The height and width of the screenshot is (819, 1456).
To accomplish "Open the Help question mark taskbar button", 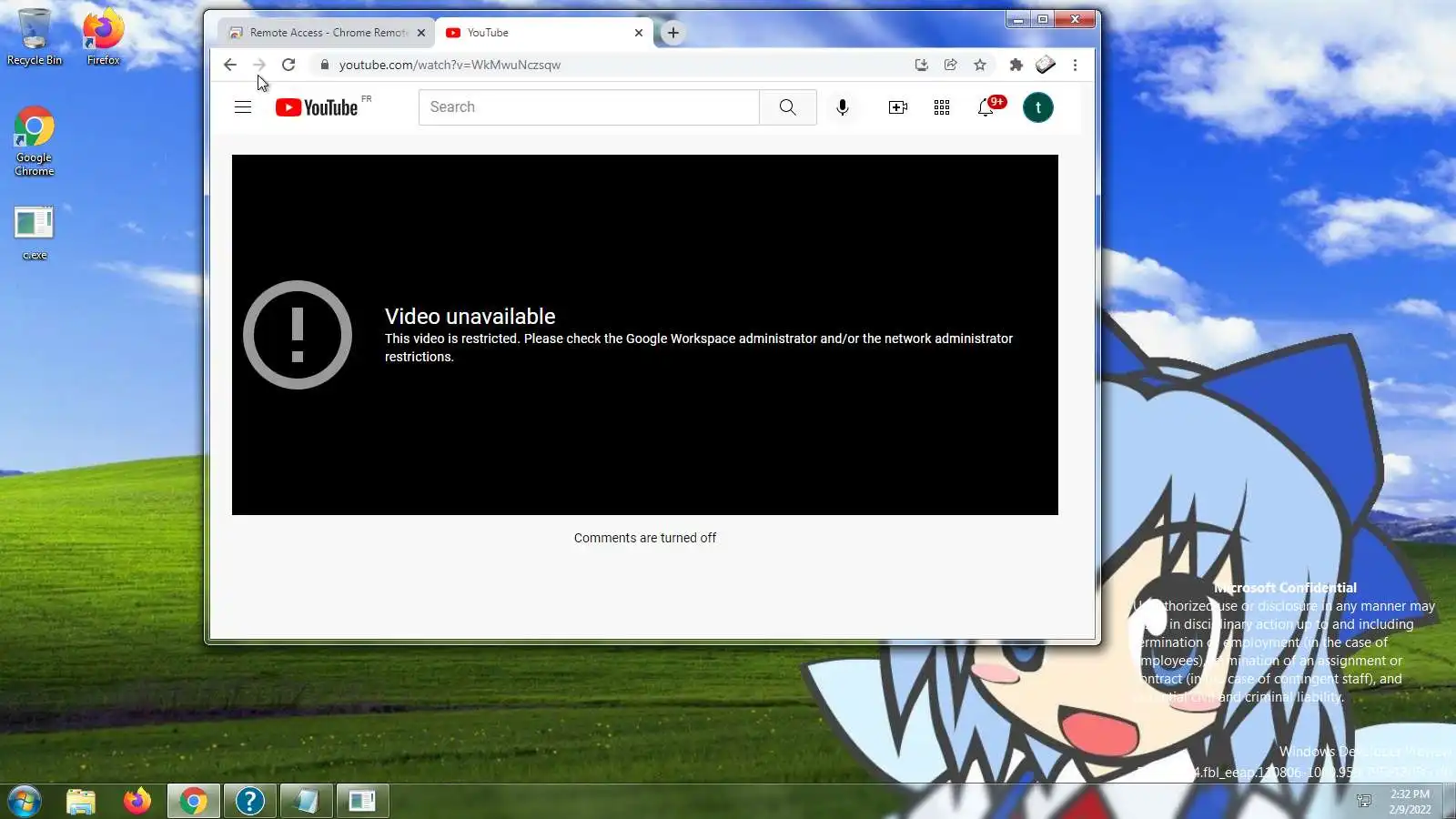I will 249,802.
